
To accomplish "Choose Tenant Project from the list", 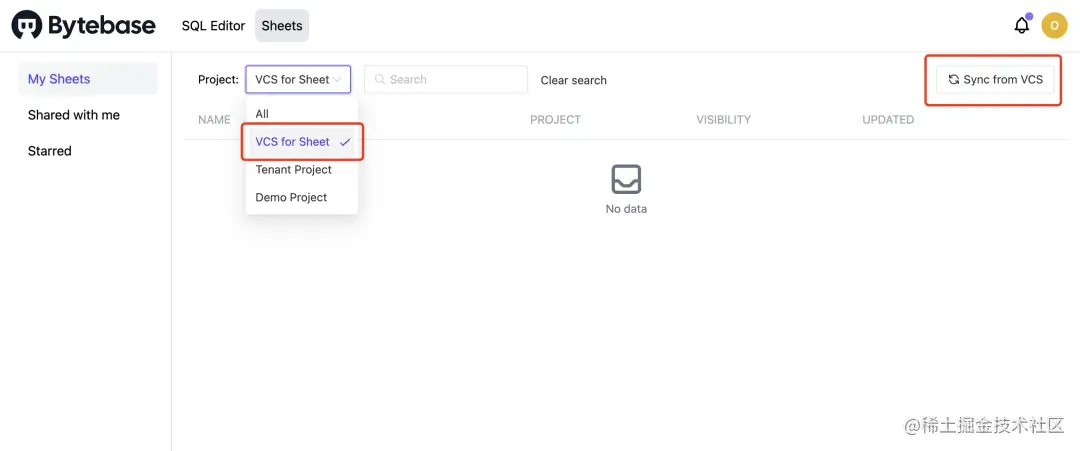I will (x=302, y=169).
